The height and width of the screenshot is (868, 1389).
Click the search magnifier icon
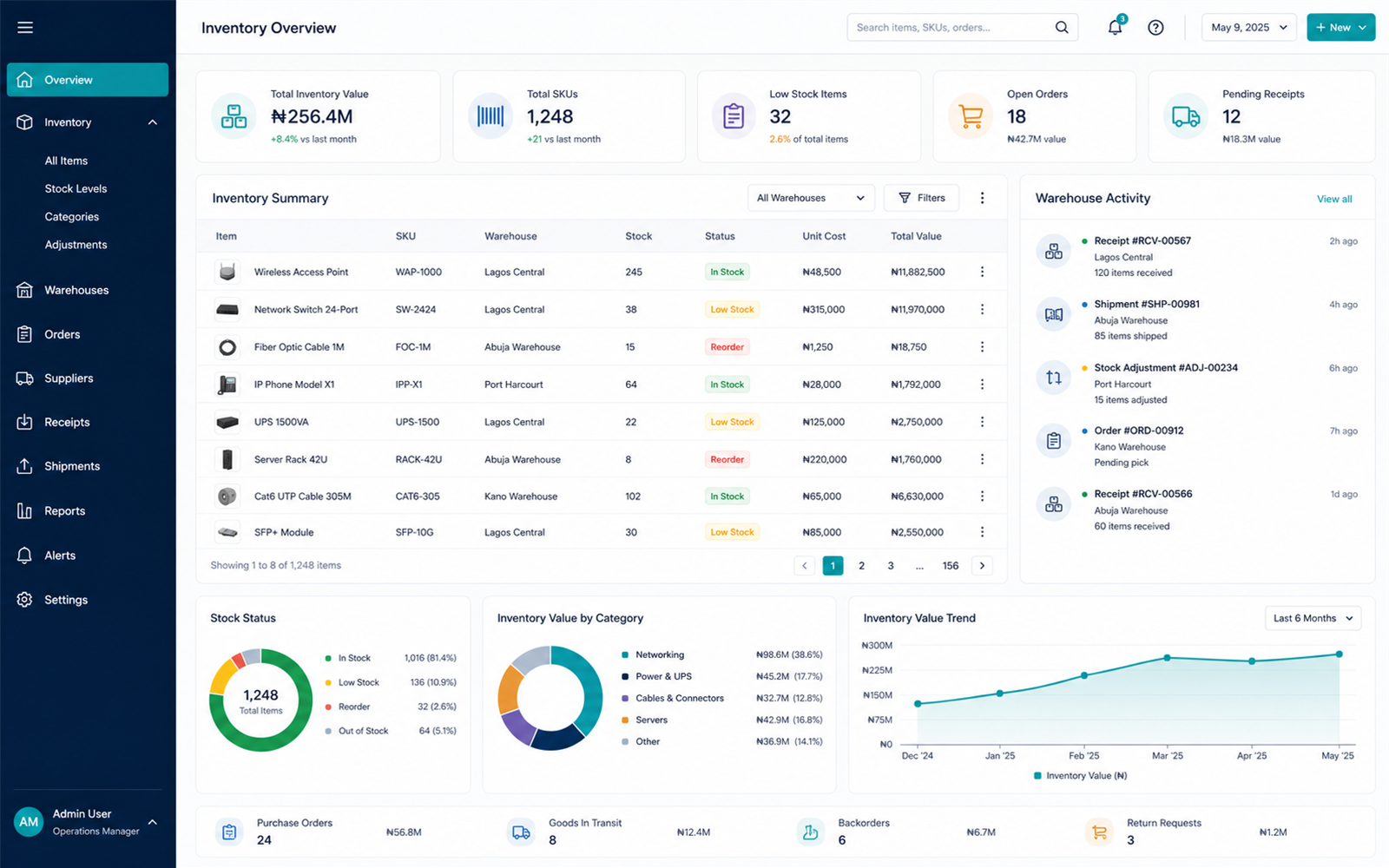[x=1062, y=28]
